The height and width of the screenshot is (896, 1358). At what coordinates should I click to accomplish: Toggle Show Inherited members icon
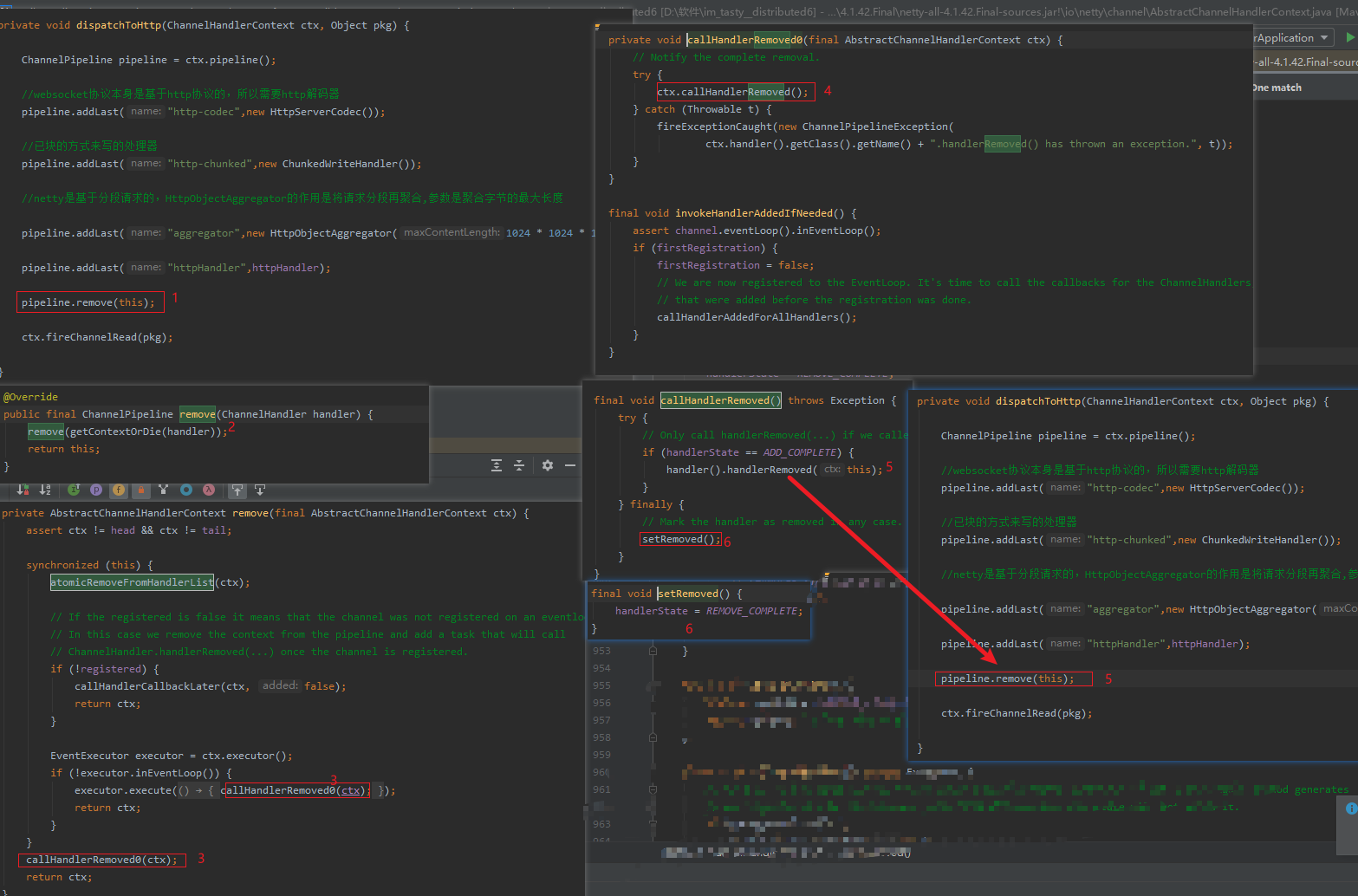(x=74, y=490)
